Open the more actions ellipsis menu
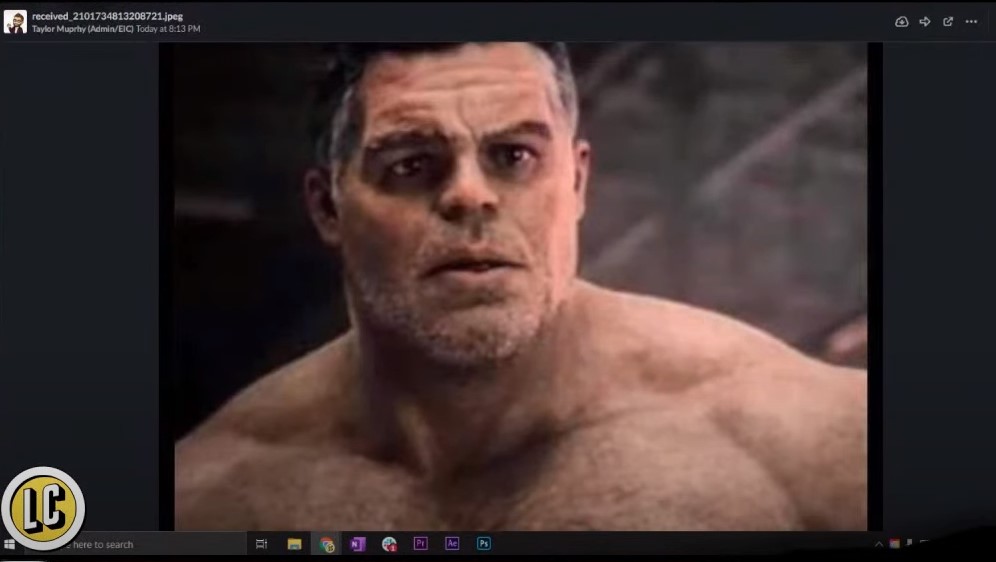The width and height of the screenshot is (996, 562). click(971, 22)
